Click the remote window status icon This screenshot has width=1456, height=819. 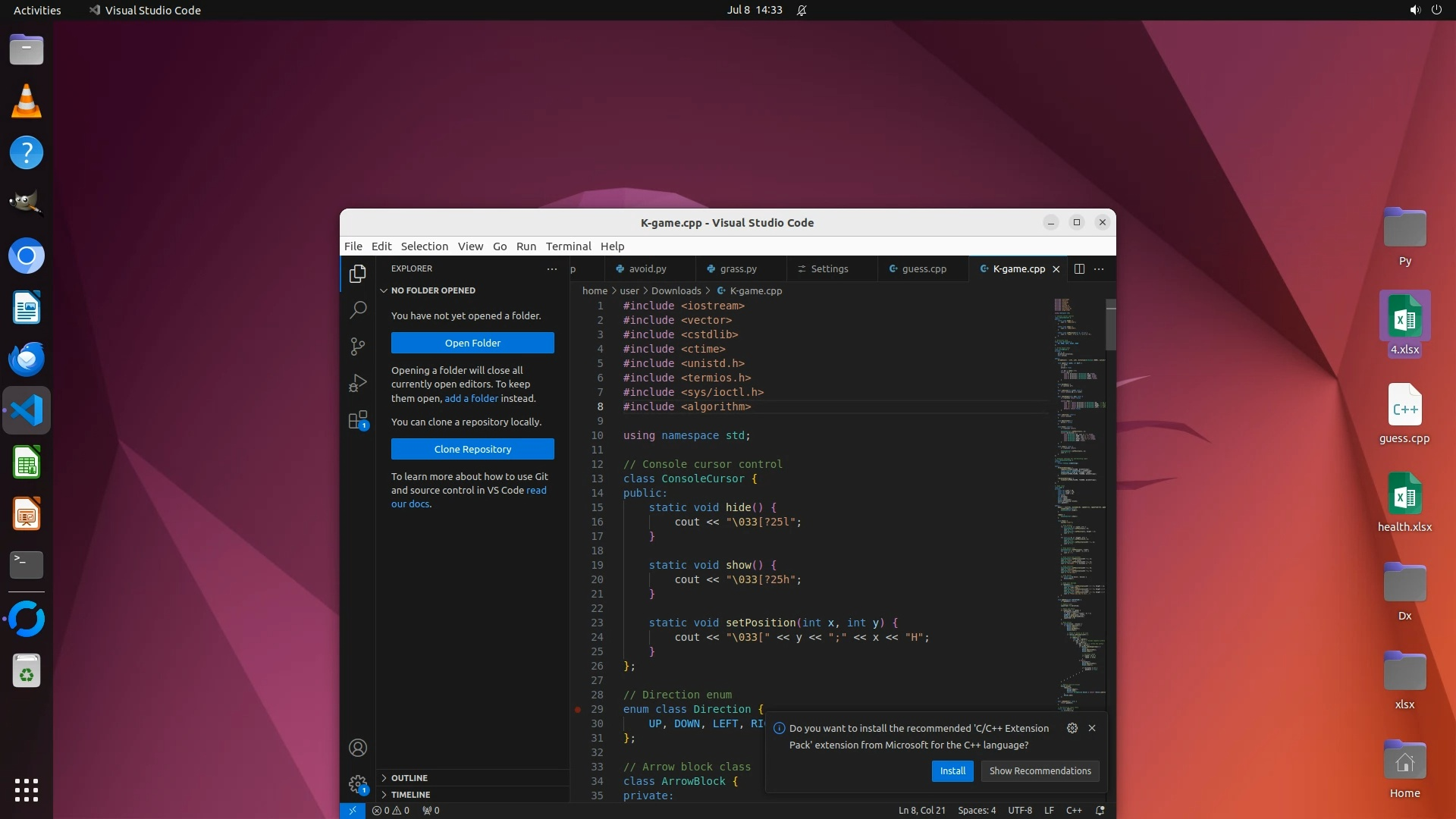pos(353,810)
